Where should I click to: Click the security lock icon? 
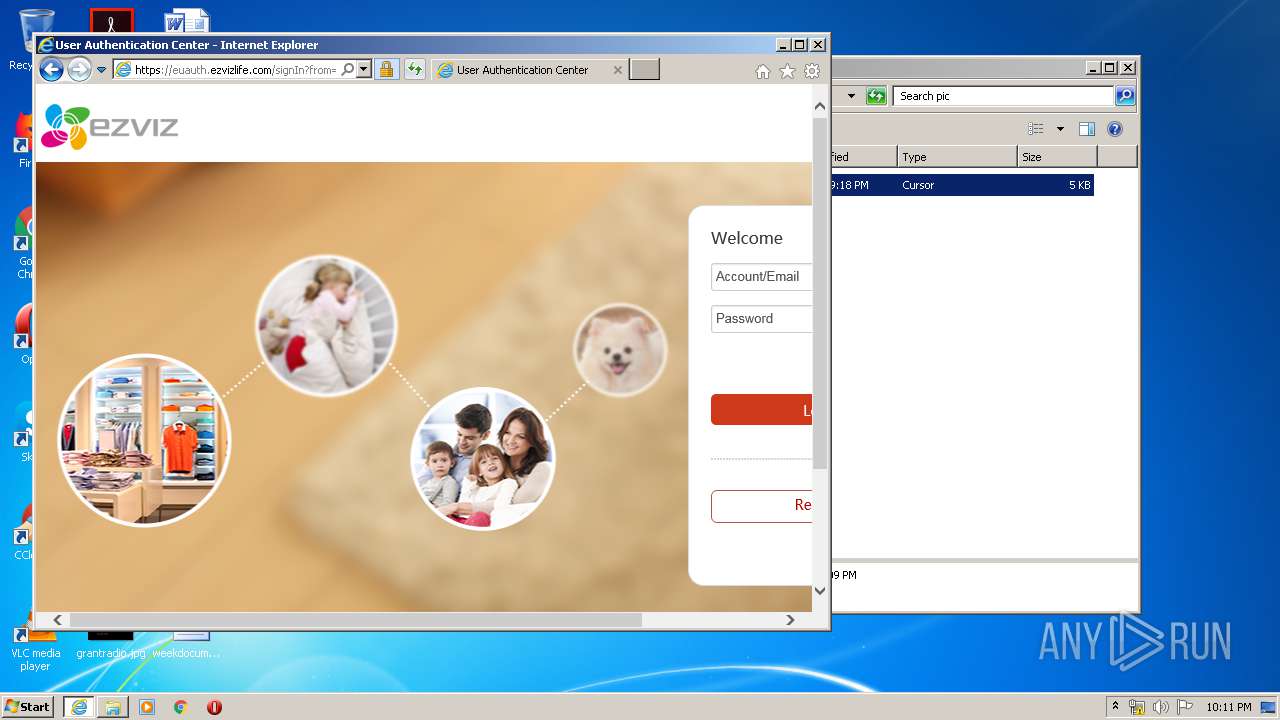pyautogui.click(x=387, y=69)
